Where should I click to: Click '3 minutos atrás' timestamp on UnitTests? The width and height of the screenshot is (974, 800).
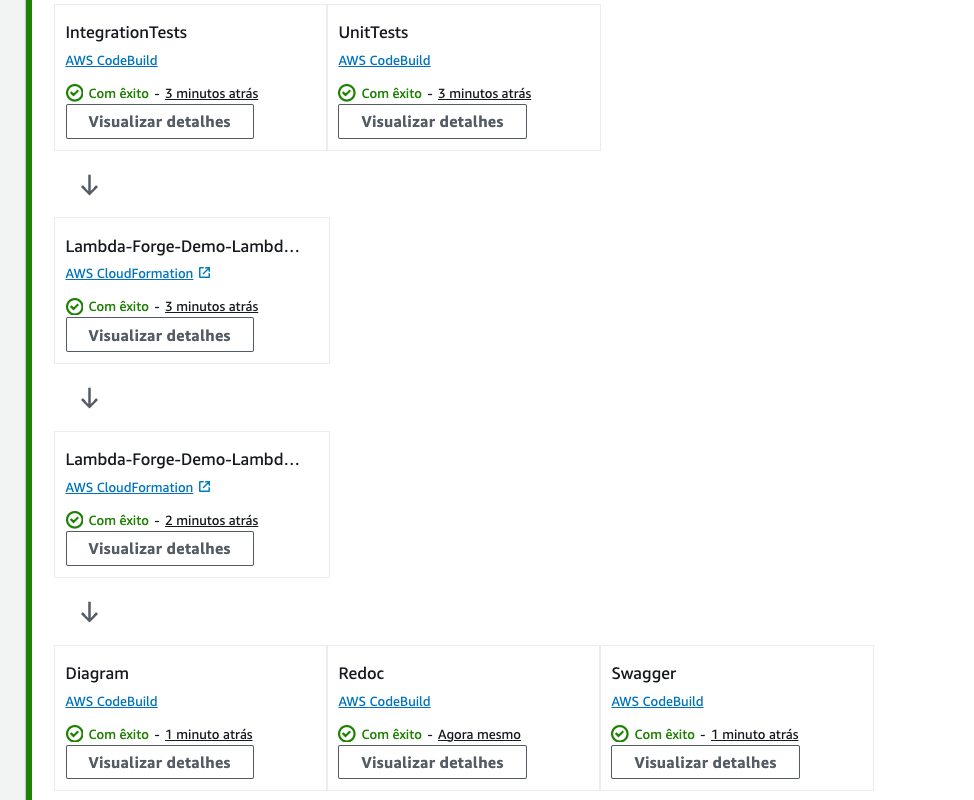click(484, 93)
